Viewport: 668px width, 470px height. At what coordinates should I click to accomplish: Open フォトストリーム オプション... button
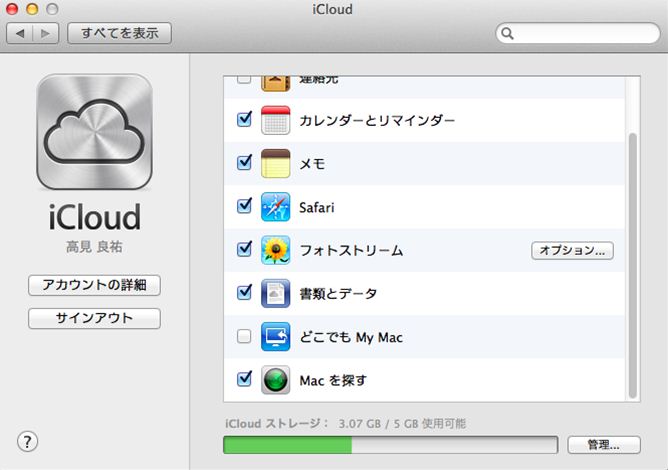tap(572, 250)
